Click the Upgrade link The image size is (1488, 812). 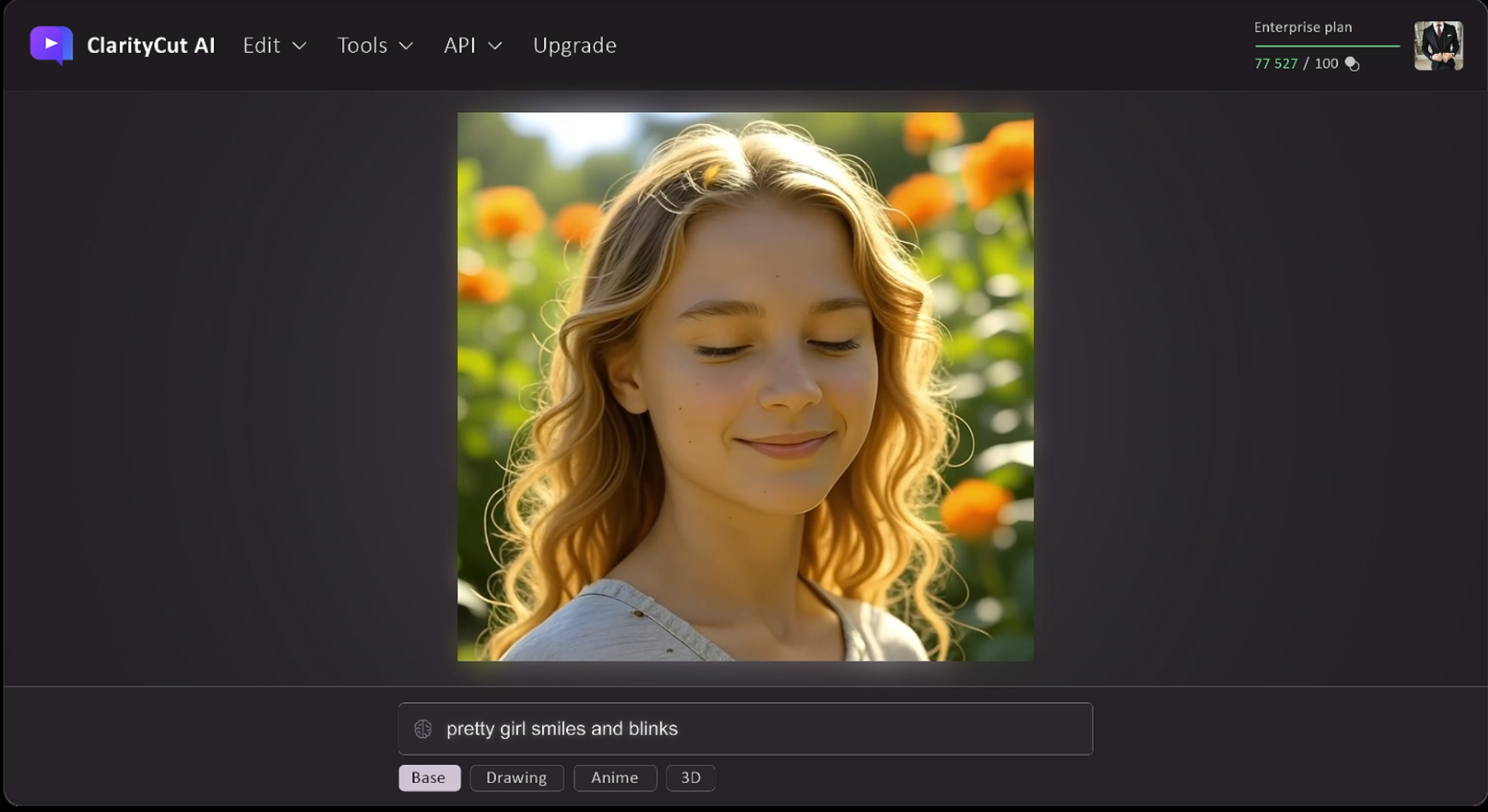[575, 45]
